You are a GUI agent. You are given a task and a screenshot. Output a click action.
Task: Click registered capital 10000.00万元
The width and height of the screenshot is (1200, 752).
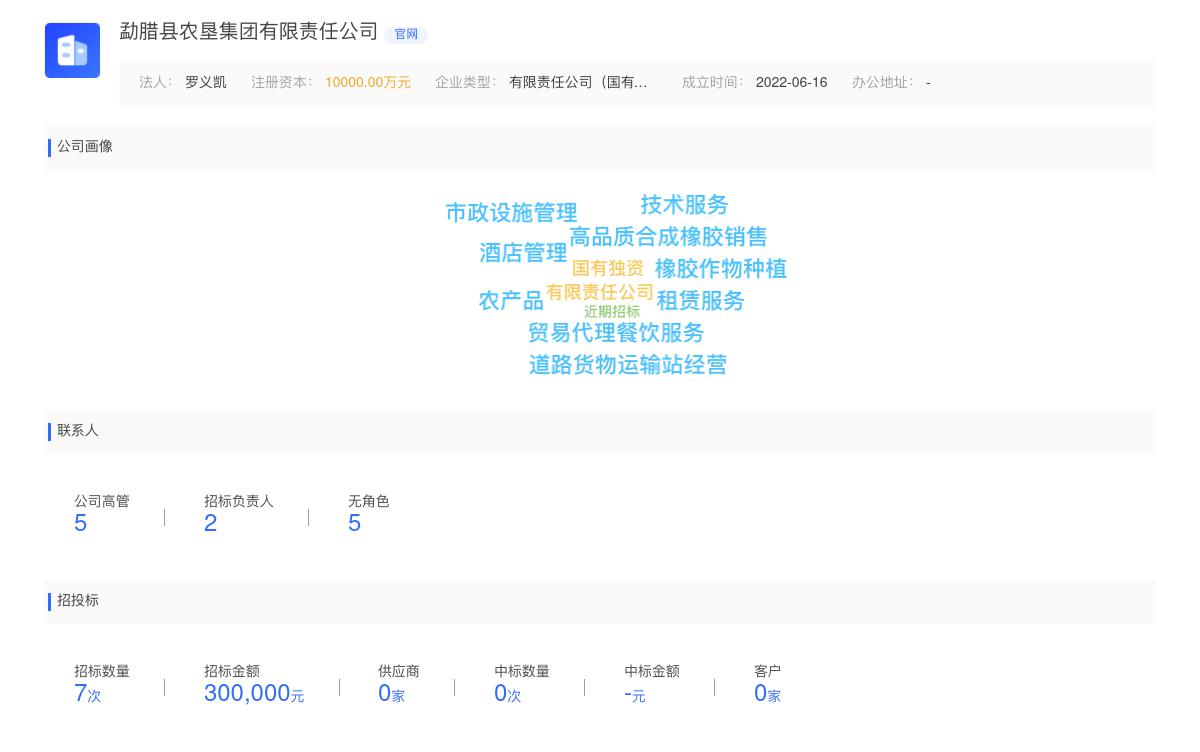[x=368, y=83]
